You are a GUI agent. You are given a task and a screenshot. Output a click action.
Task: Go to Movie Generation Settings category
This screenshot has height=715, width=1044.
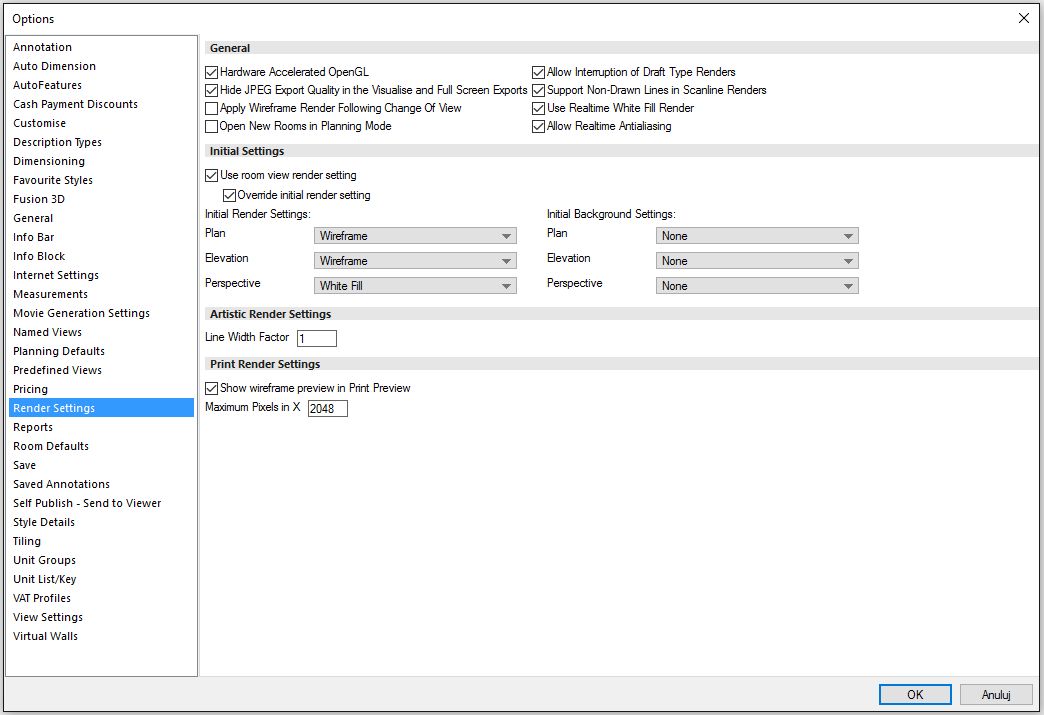point(81,313)
